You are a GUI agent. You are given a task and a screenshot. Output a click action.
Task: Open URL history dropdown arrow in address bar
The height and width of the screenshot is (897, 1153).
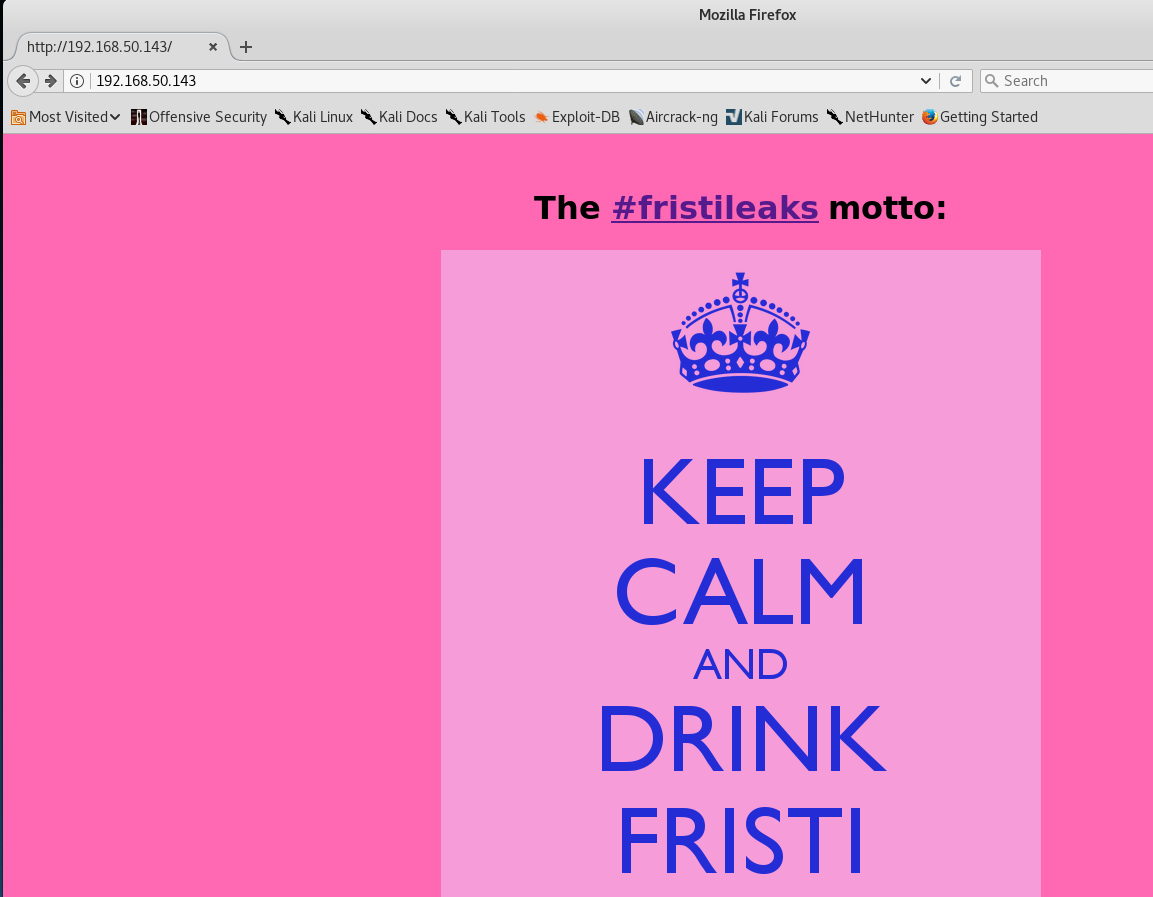coord(926,81)
